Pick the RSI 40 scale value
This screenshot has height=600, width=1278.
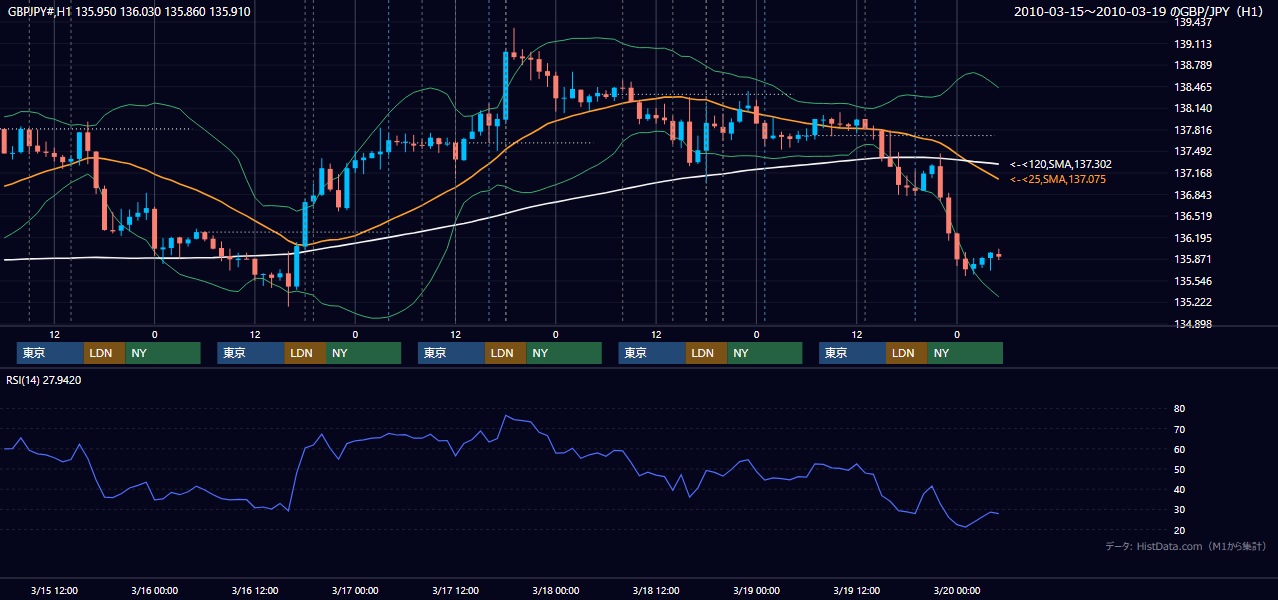coord(1179,489)
